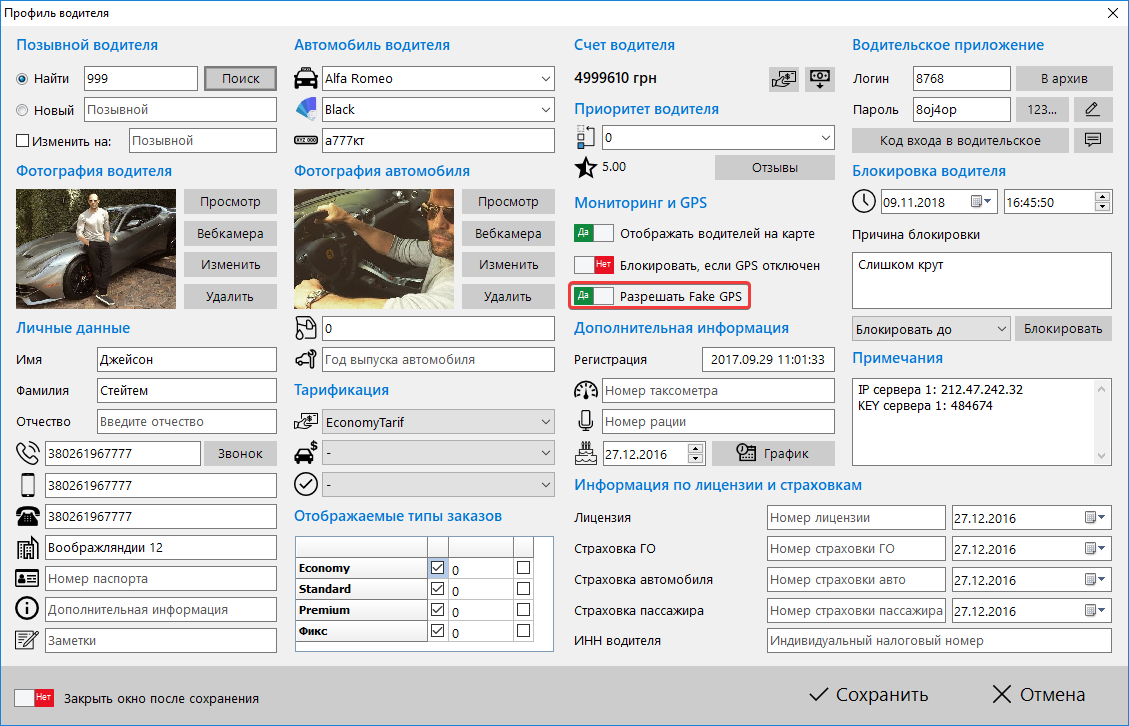Click the tariff money icon beside EconomyTarif
The width and height of the screenshot is (1129, 726).
[x=306, y=421]
